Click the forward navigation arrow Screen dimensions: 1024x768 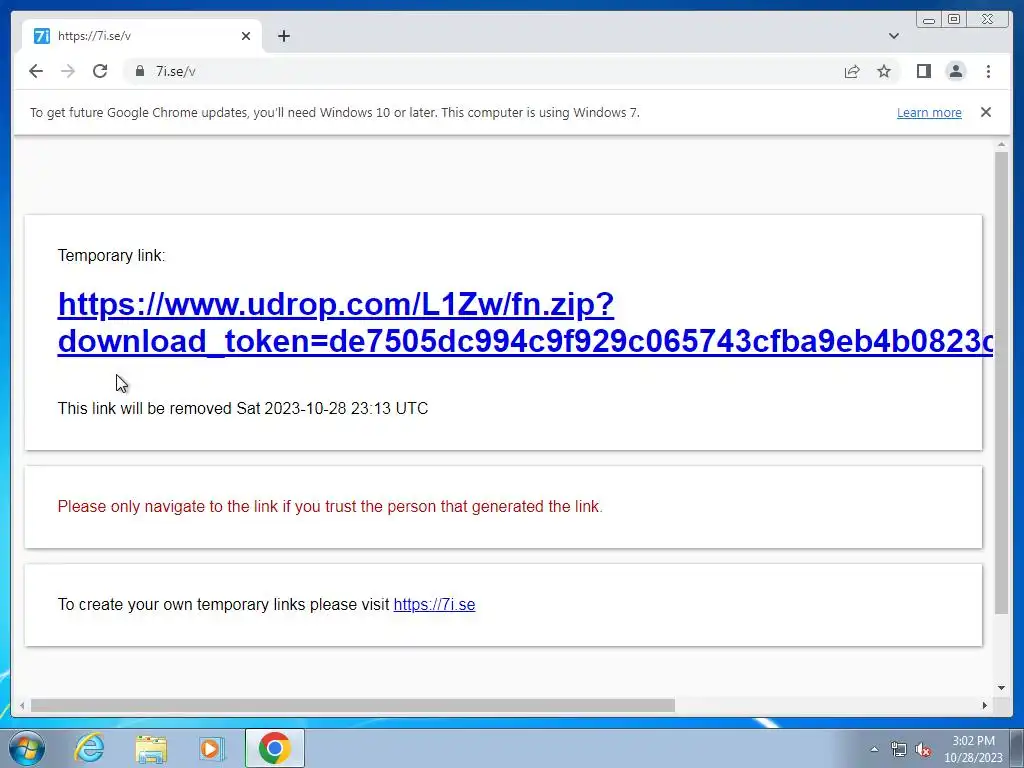(68, 71)
